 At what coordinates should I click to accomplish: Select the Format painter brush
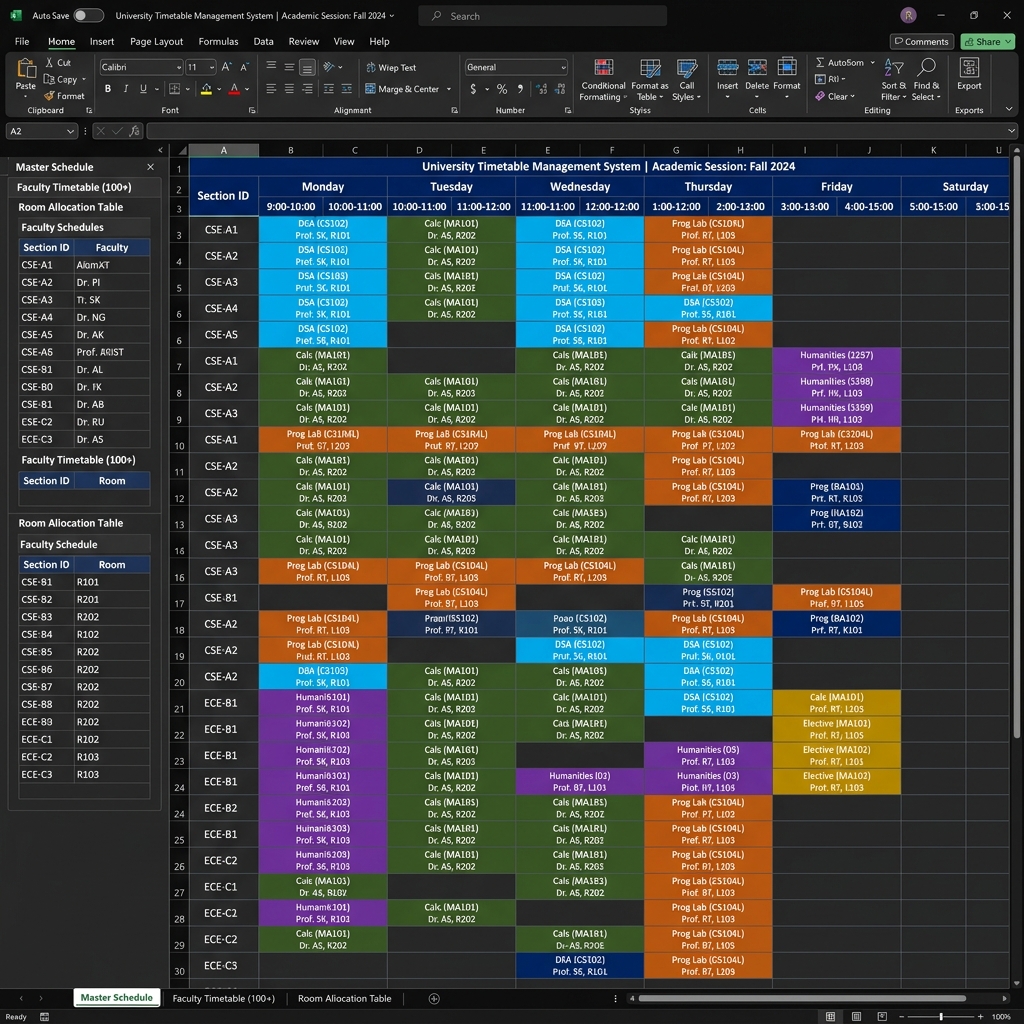[x=50, y=96]
